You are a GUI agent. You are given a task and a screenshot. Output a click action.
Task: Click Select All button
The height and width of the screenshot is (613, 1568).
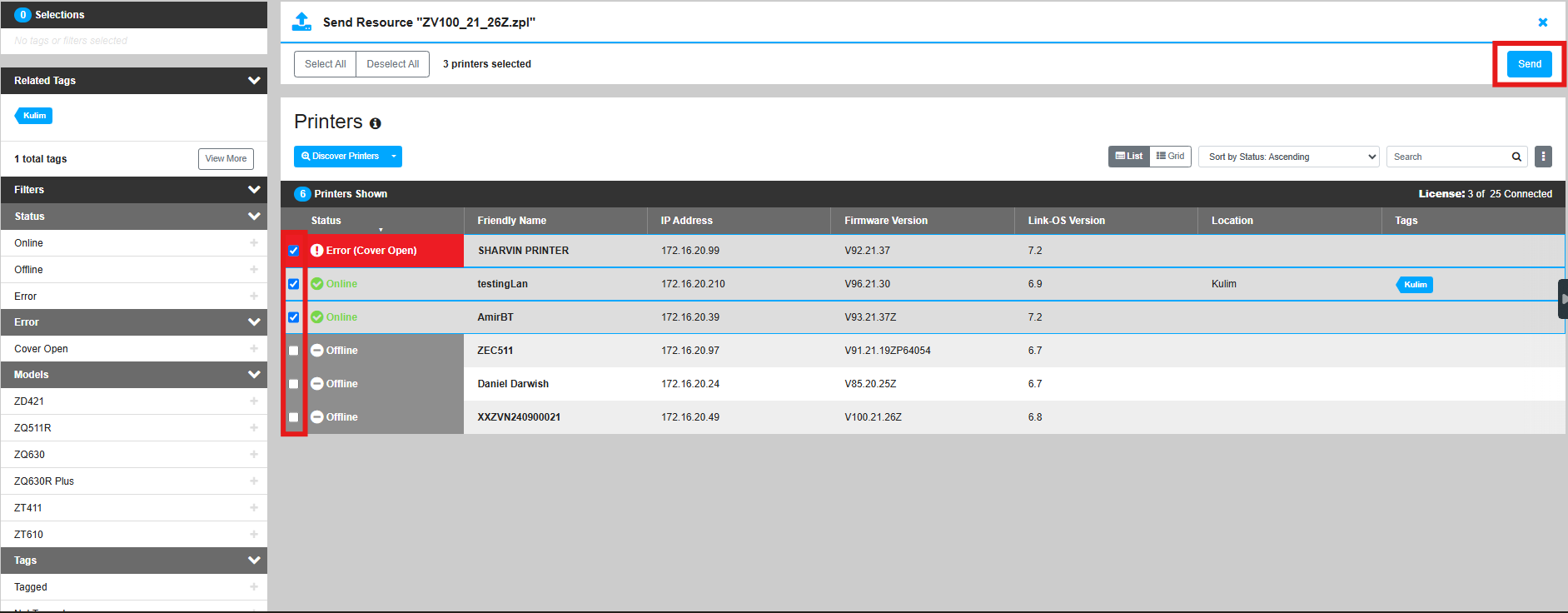pos(326,64)
